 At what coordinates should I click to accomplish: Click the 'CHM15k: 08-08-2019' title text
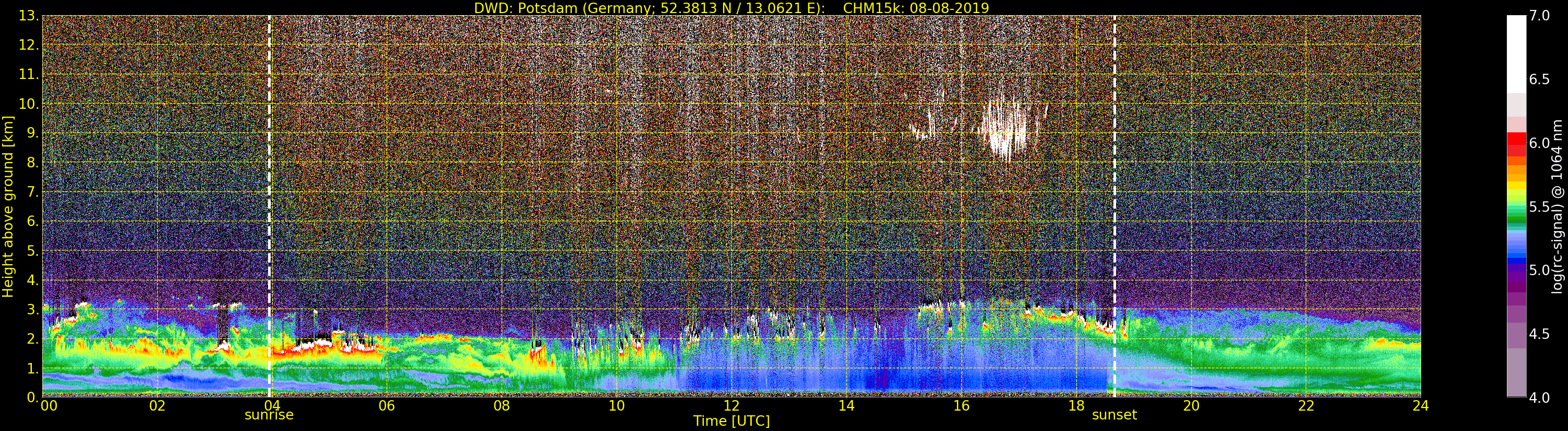click(x=916, y=8)
